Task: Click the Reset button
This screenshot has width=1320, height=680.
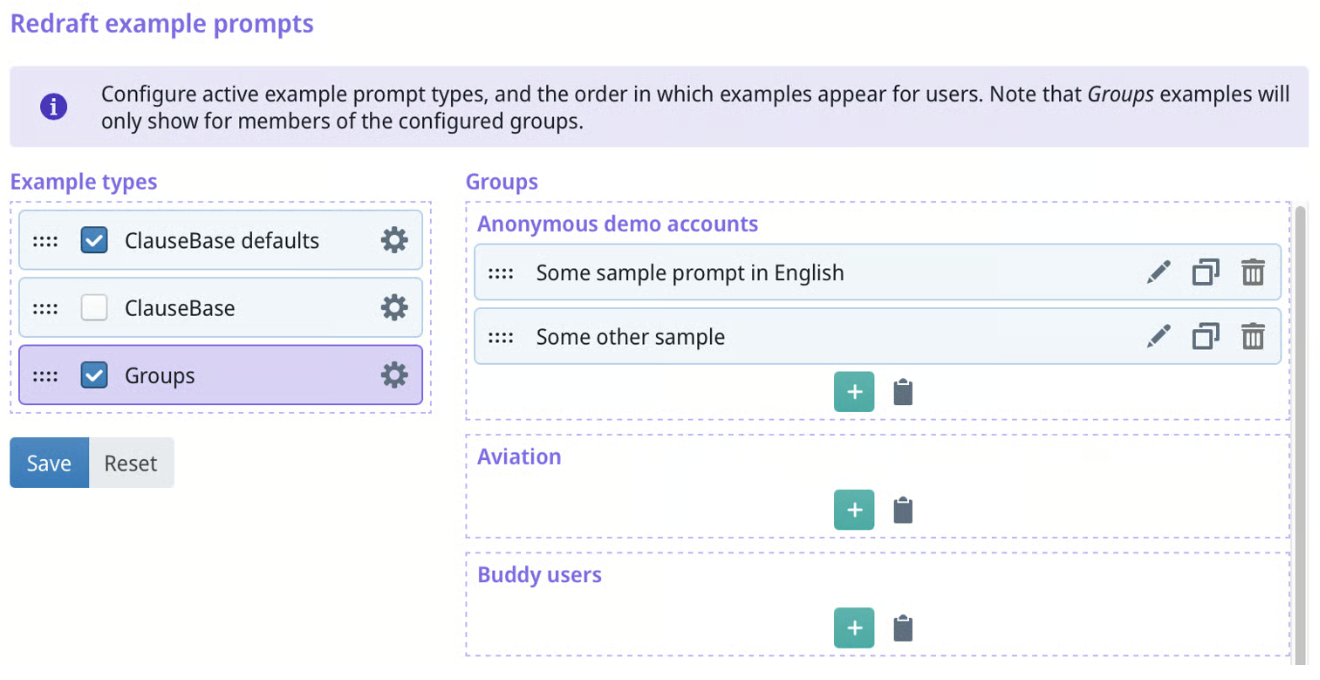Action: tap(131, 463)
